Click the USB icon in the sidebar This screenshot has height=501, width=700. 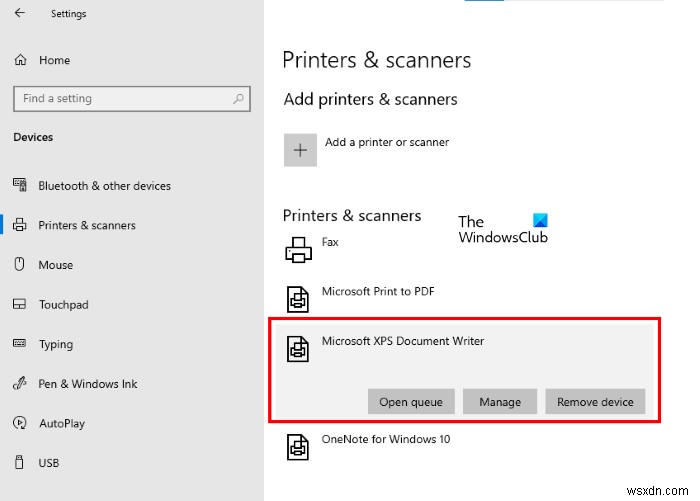pyautogui.click(x=19, y=462)
